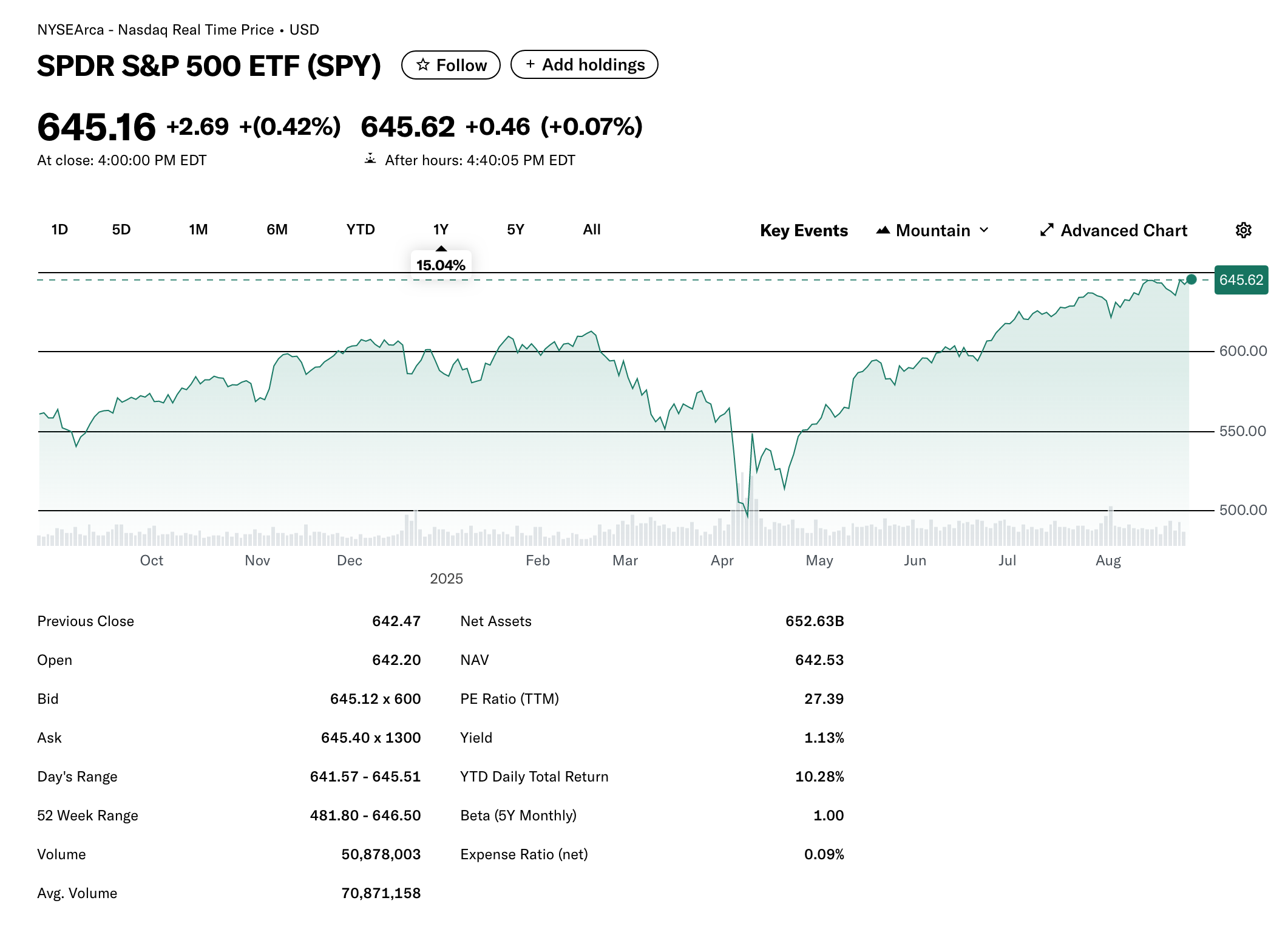The image size is (1288, 940).
Task: Click the Apr label on x-axis
Action: 722,560
